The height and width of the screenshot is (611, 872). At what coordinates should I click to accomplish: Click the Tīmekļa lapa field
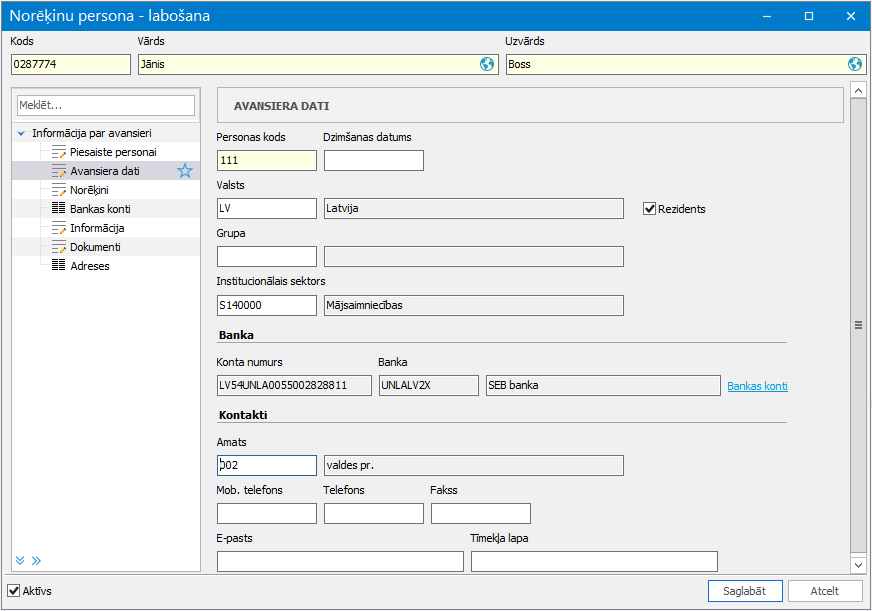(594, 562)
